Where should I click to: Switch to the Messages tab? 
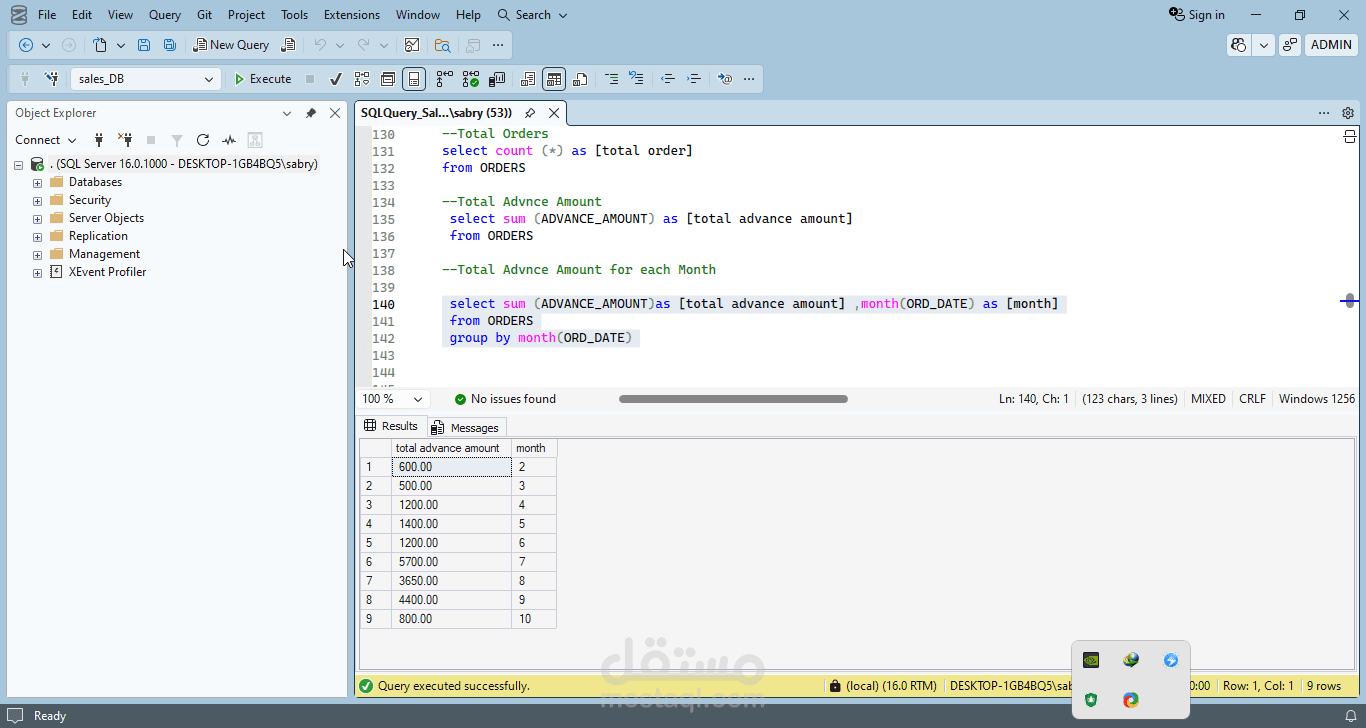point(467,427)
